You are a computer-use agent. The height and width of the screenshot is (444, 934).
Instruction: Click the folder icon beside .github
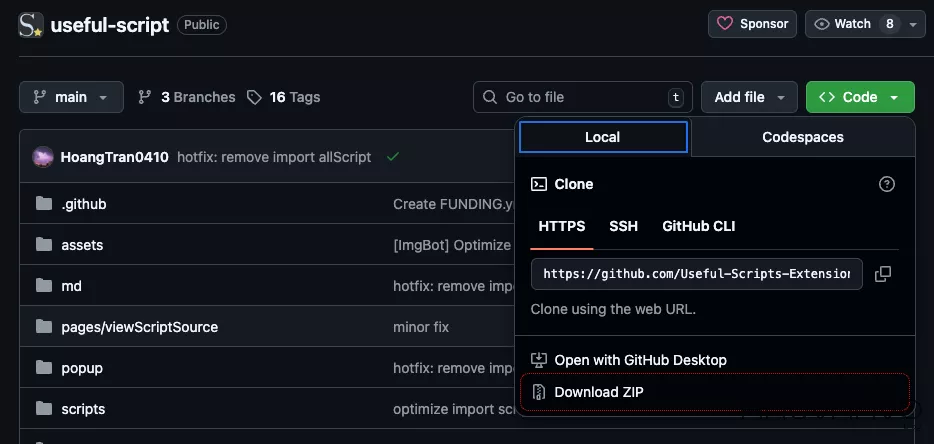pyautogui.click(x=43, y=204)
